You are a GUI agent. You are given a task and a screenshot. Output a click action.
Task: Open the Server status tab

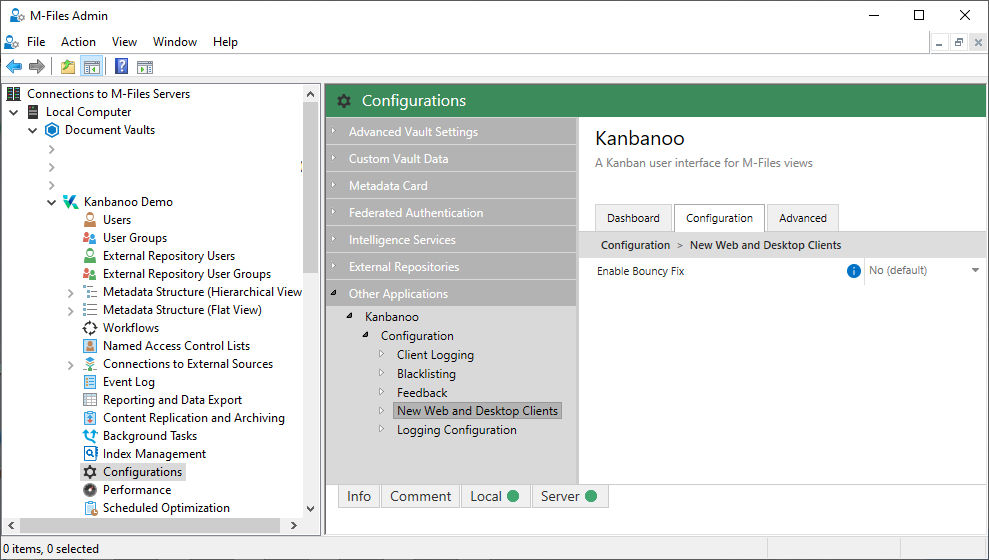(x=570, y=496)
